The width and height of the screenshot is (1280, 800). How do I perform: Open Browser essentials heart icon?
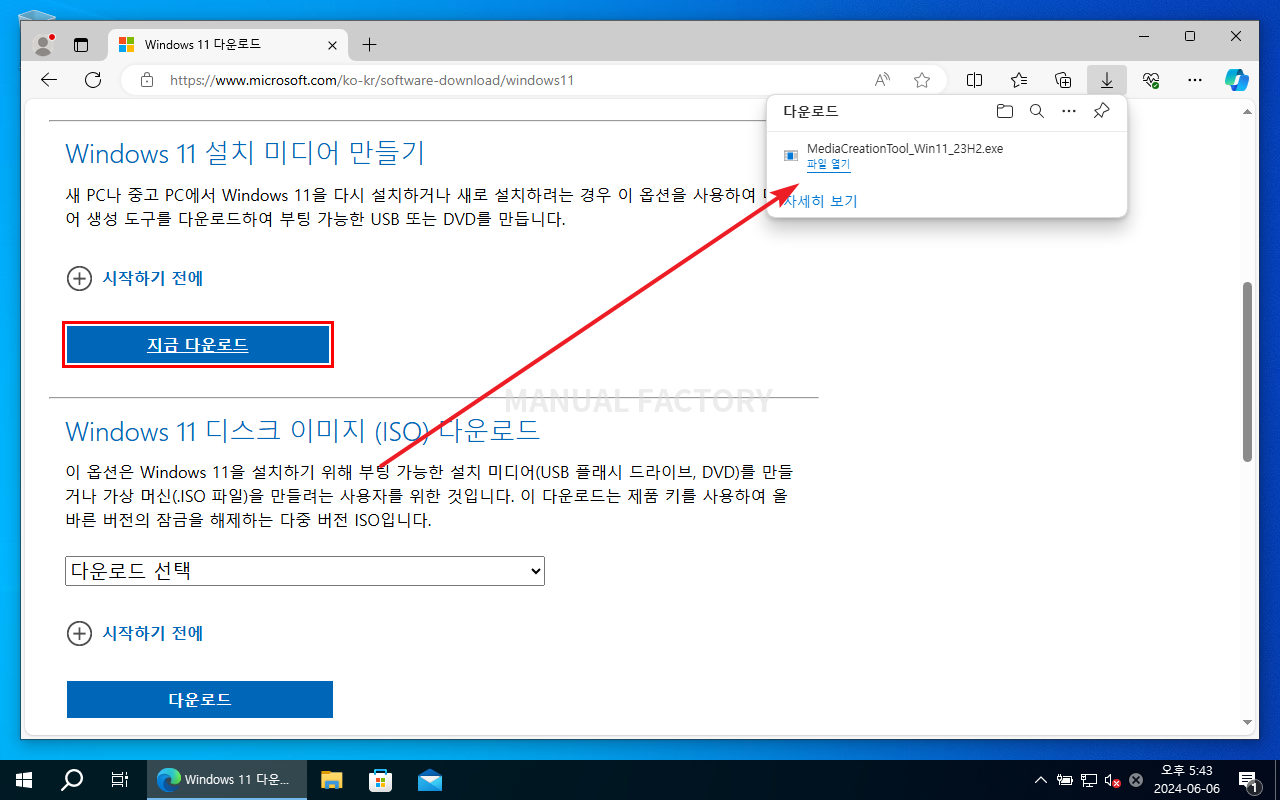(1150, 80)
